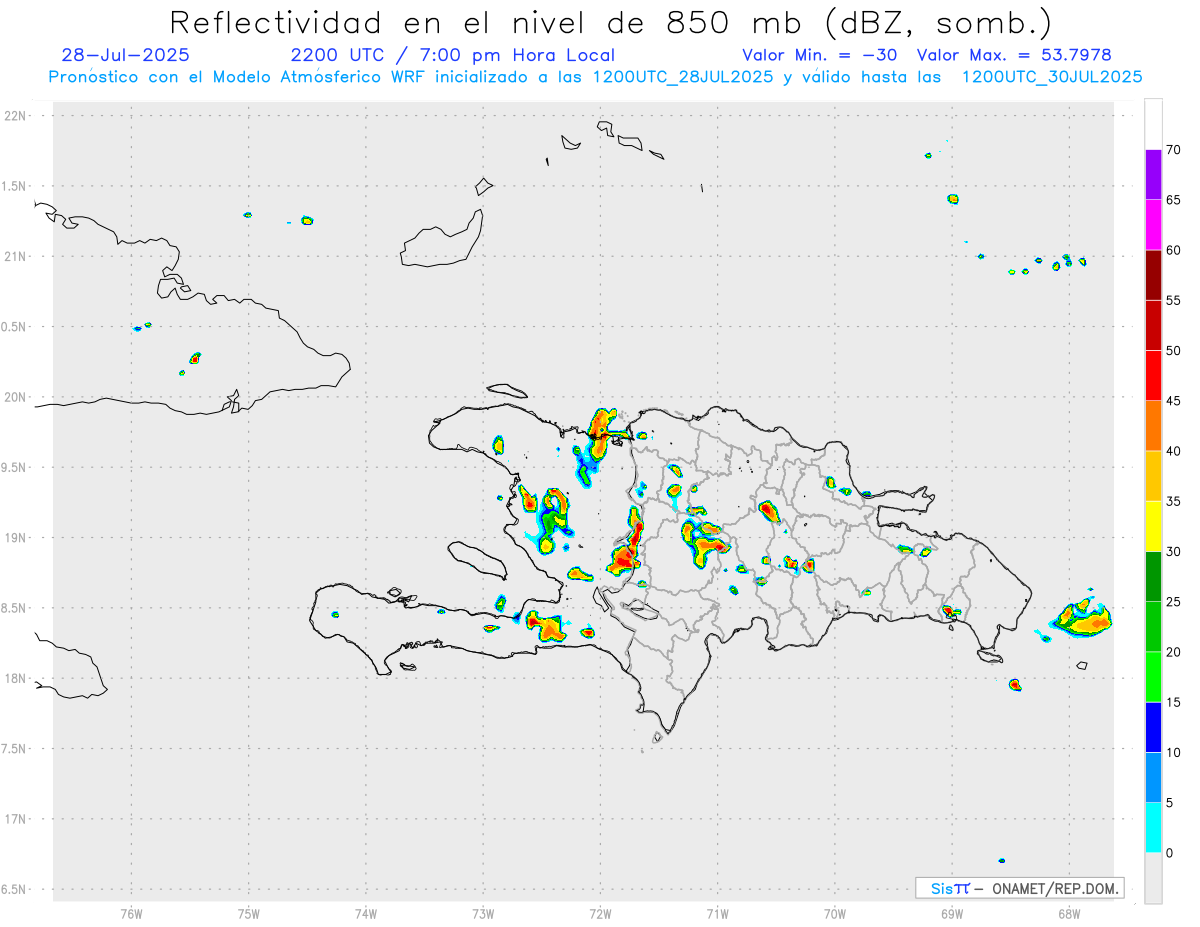This screenshot has height=927, width=1200.
Task: Click the colorbar value label '45'
Action: pos(1173,401)
